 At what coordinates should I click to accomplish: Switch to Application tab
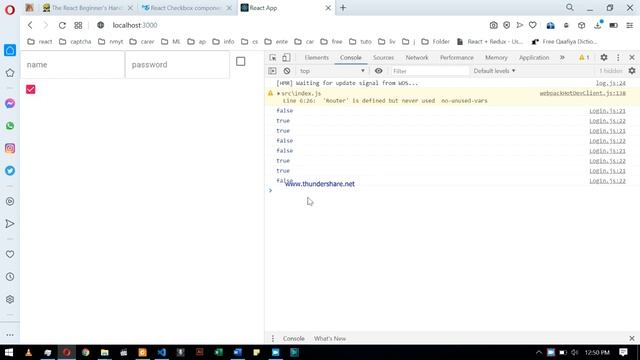coord(534,58)
